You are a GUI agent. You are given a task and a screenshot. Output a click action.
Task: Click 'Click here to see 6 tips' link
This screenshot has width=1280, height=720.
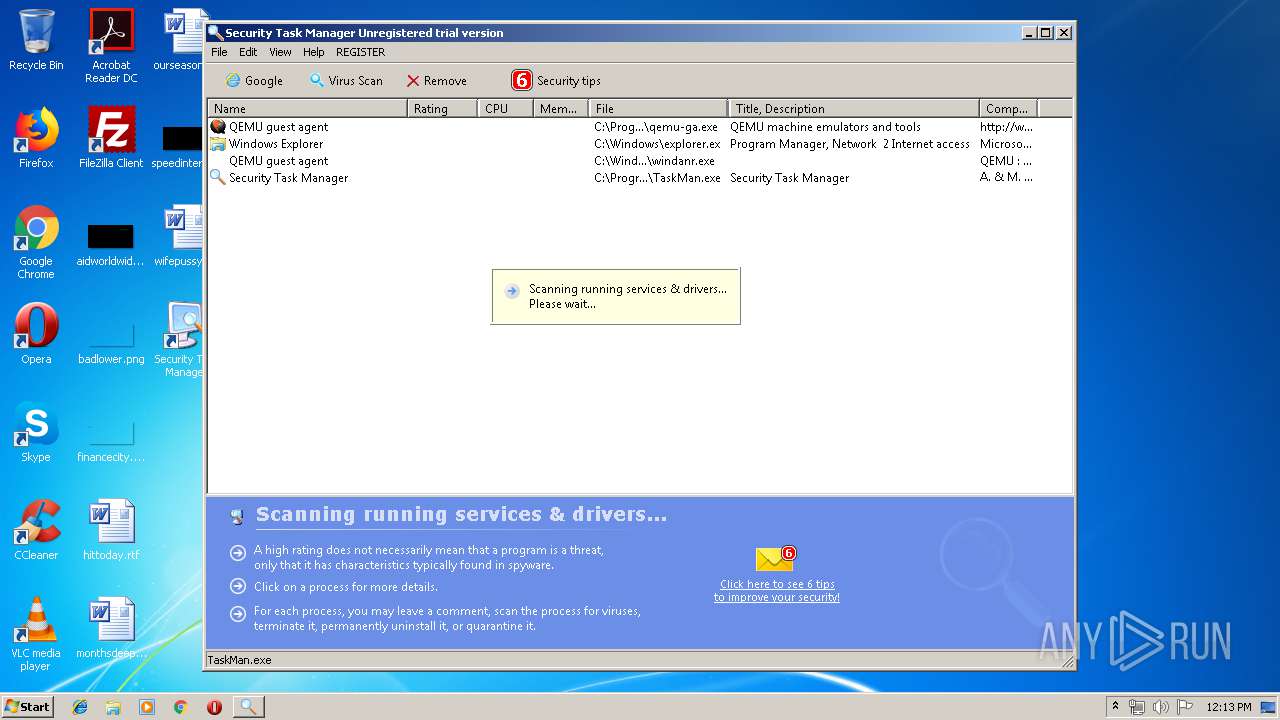(x=777, y=591)
